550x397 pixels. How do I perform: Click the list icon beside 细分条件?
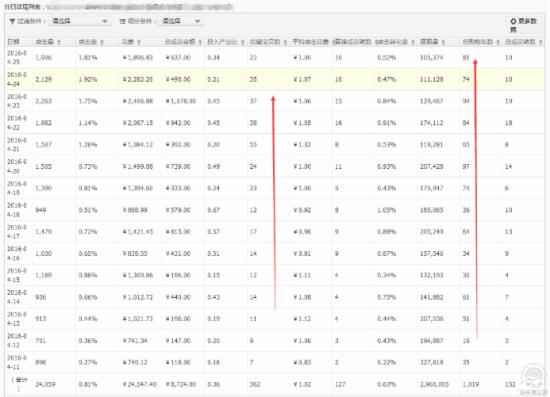point(122,21)
